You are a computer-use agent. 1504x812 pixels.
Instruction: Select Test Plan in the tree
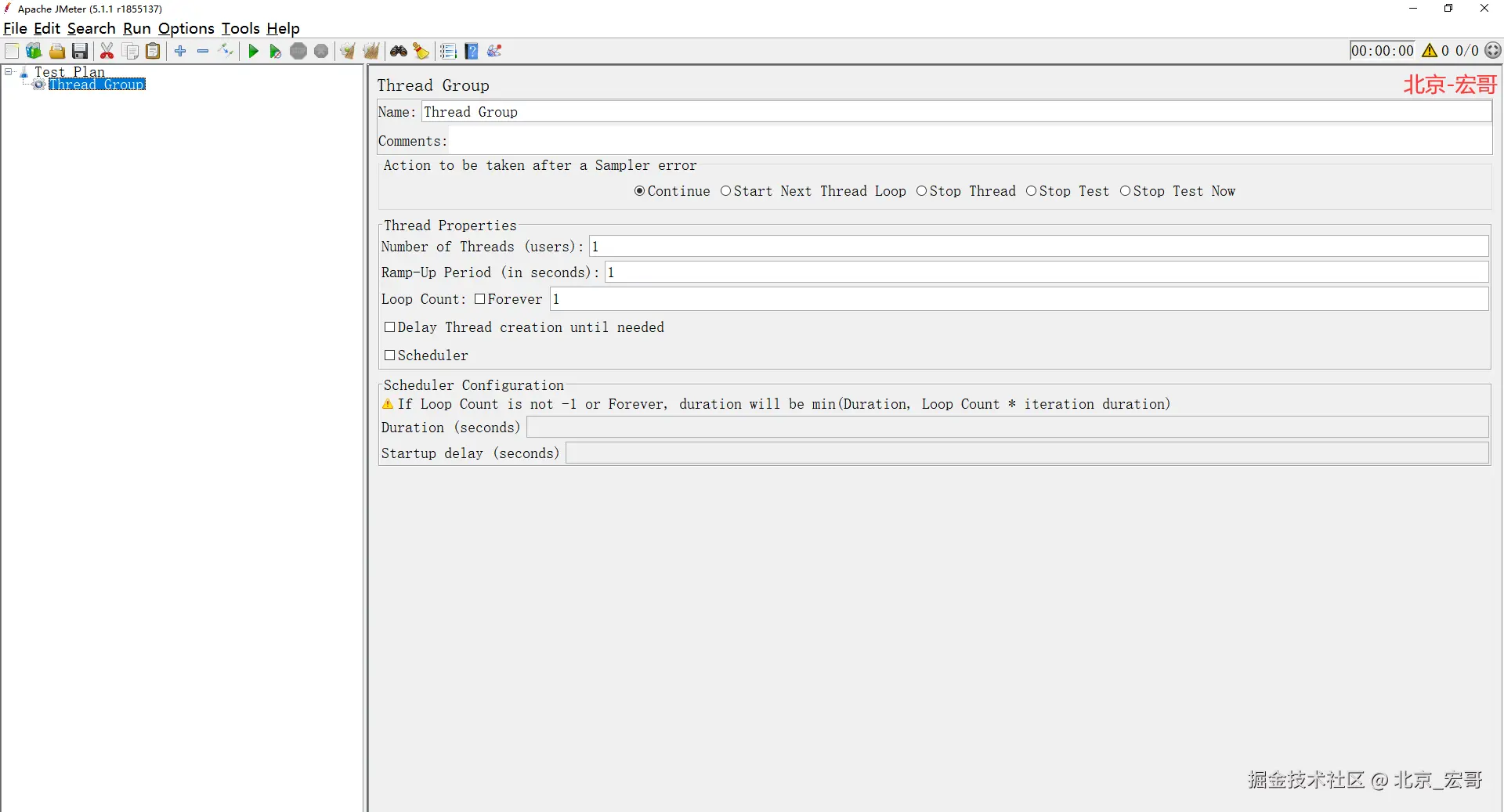click(69, 72)
